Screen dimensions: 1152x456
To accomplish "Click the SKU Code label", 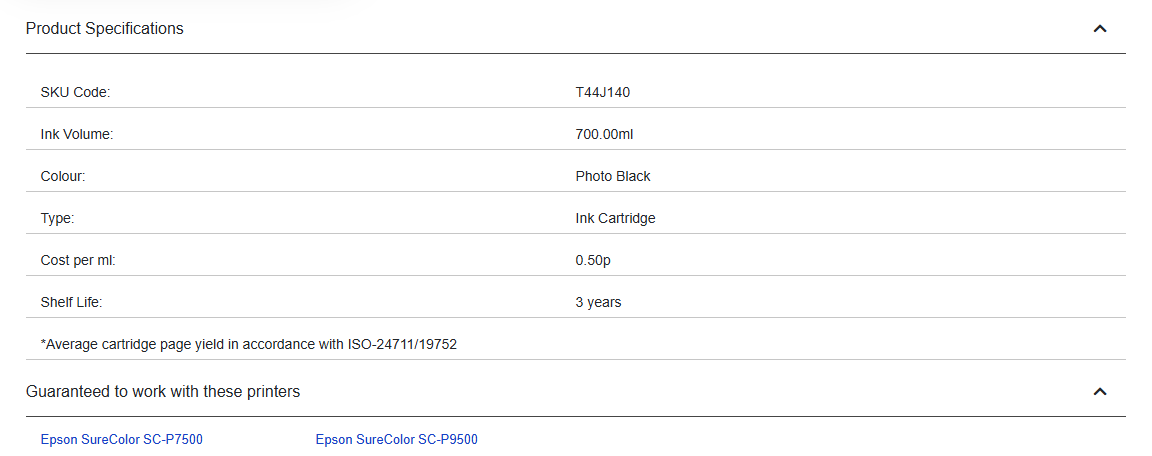I will click(x=75, y=93).
